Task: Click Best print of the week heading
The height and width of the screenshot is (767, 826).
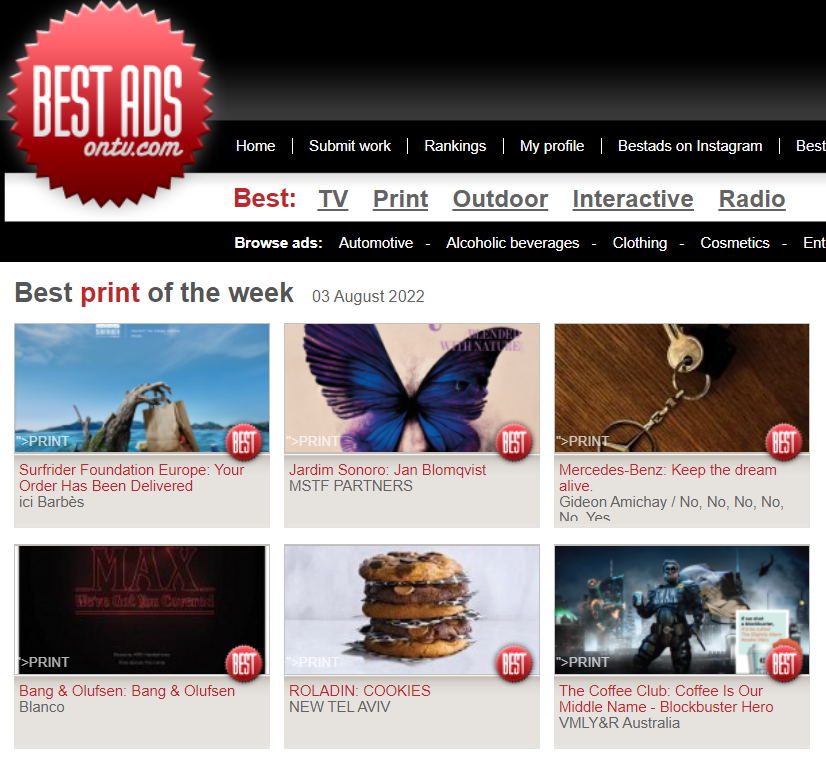Action: pyautogui.click(x=154, y=293)
